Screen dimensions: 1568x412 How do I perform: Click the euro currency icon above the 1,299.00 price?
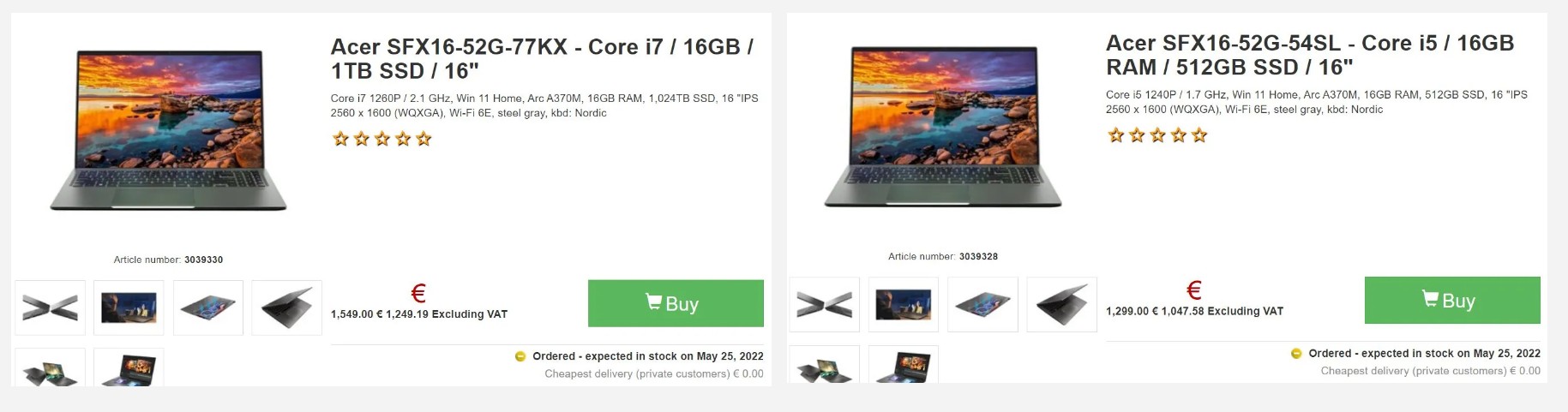point(1194,290)
